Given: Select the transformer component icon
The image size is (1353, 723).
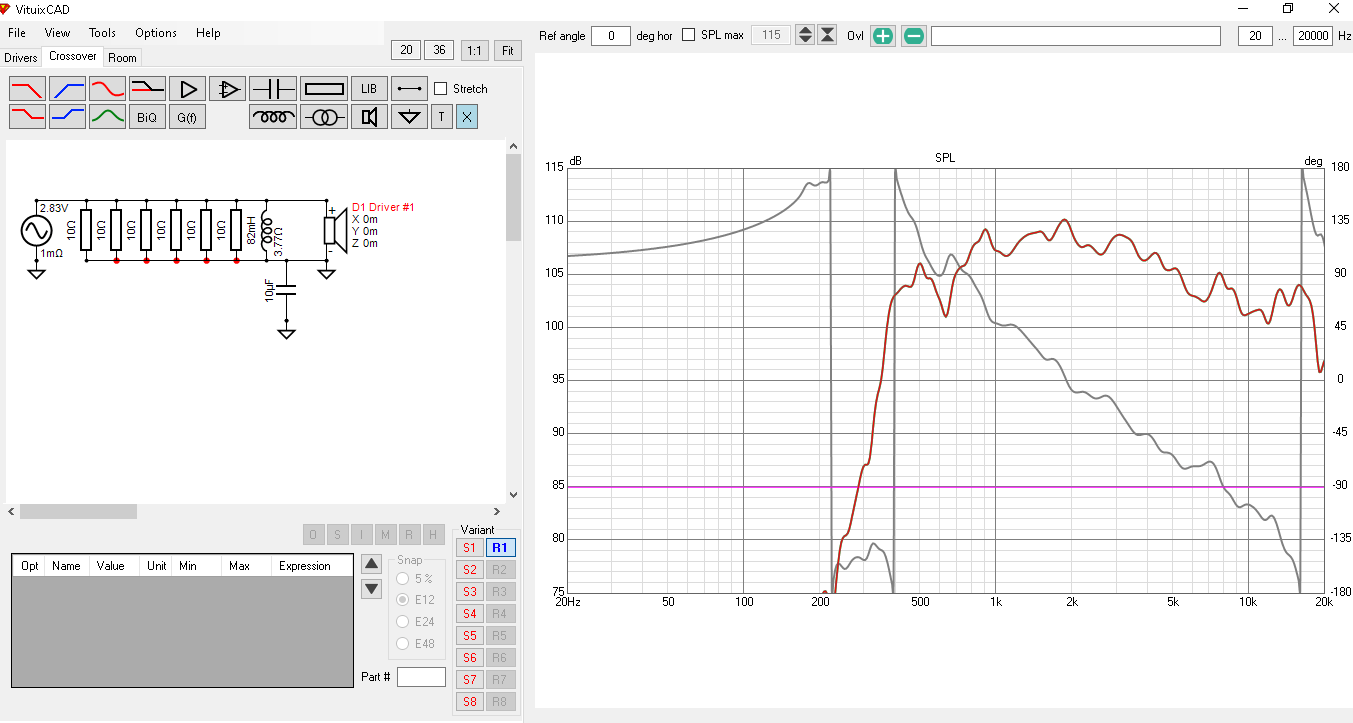Looking at the screenshot, I should (323, 117).
